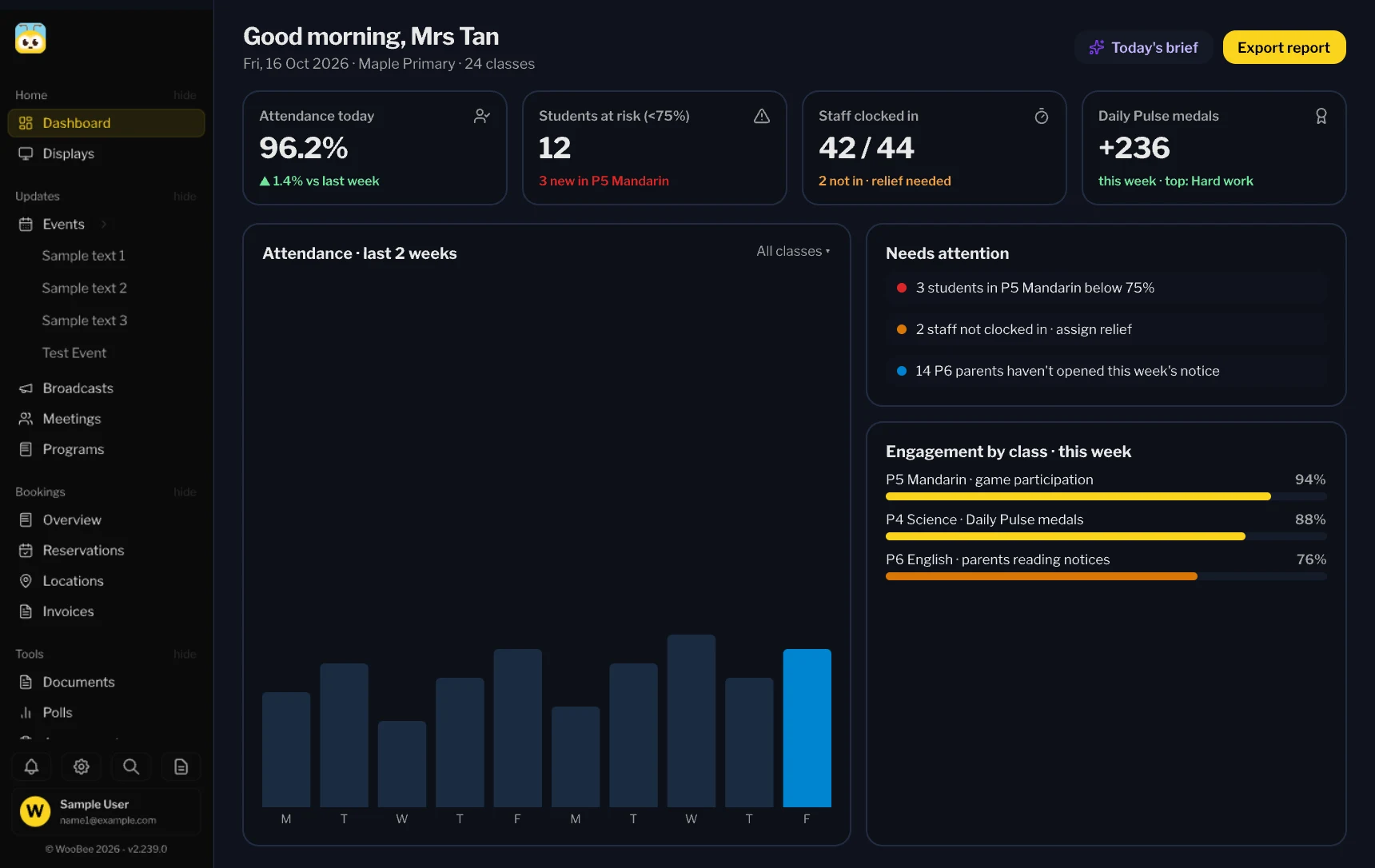Click the highlighted blue Friday bar
Screen dimensions: 1375x868
point(807,728)
